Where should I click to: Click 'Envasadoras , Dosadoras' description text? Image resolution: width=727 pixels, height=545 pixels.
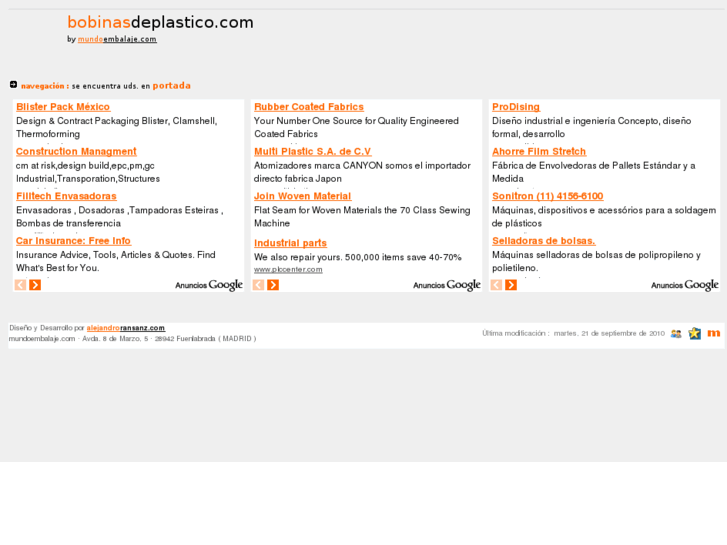coord(120,217)
